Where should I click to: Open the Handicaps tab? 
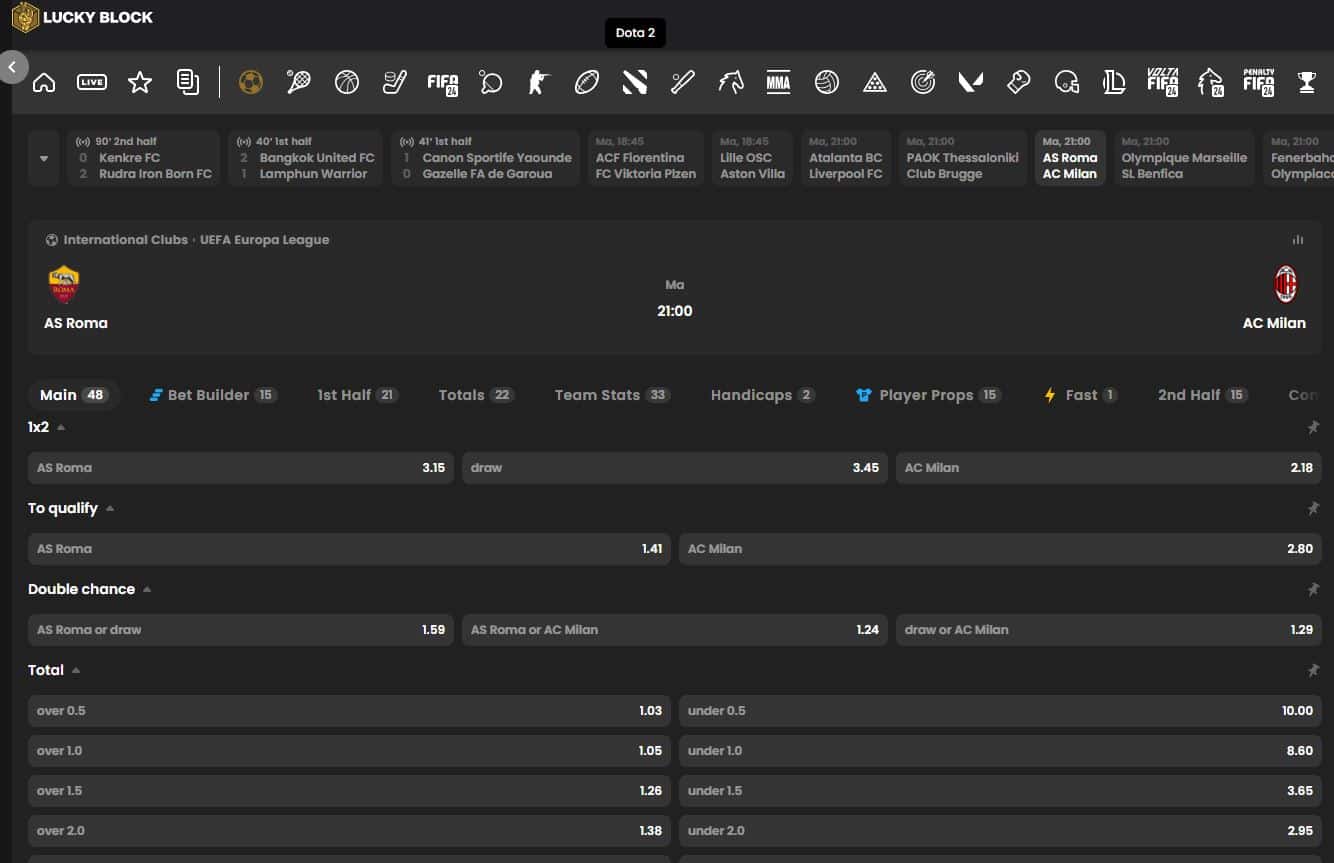coord(763,395)
